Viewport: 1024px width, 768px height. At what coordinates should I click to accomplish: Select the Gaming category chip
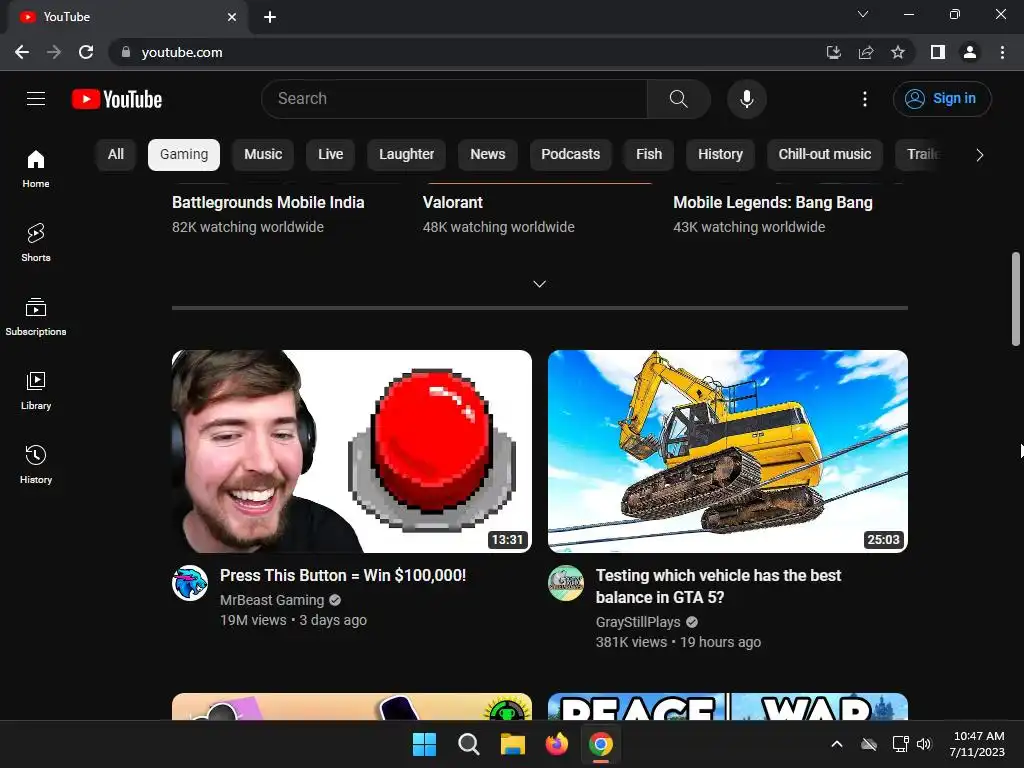(184, 155)
